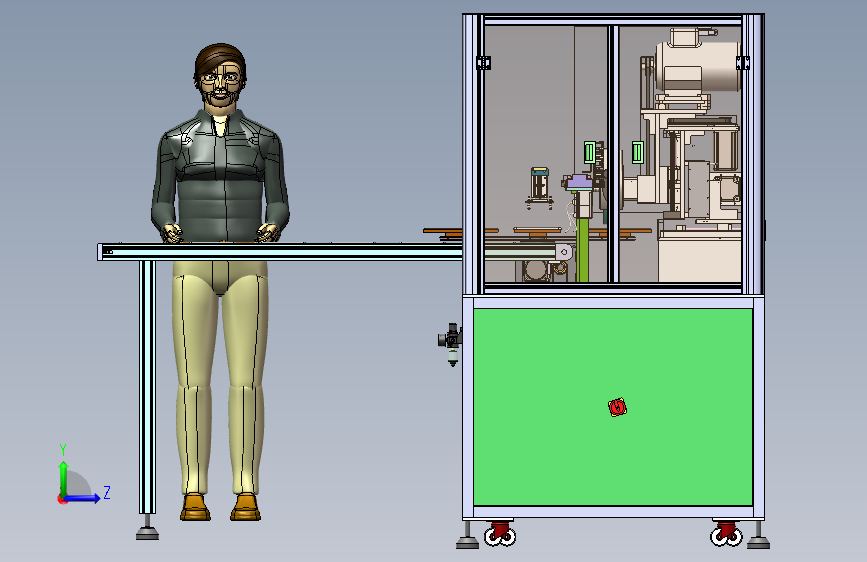Image resolution: width=867 pixels, height=562 pixels.
Task: Pick the mannequin's head
Action: [220, 76]
